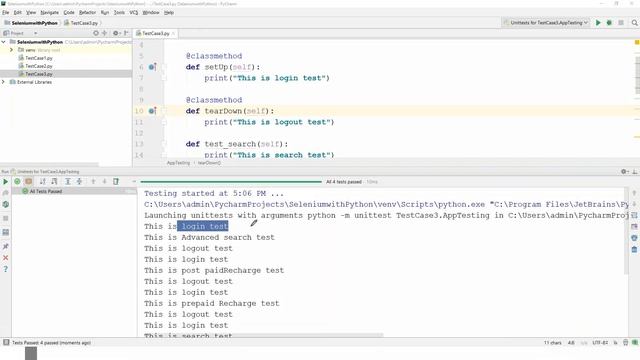Screen dimensions: 640x360
Task: Fold tearDown method in gutter
Action: click(x=164, y=111)
